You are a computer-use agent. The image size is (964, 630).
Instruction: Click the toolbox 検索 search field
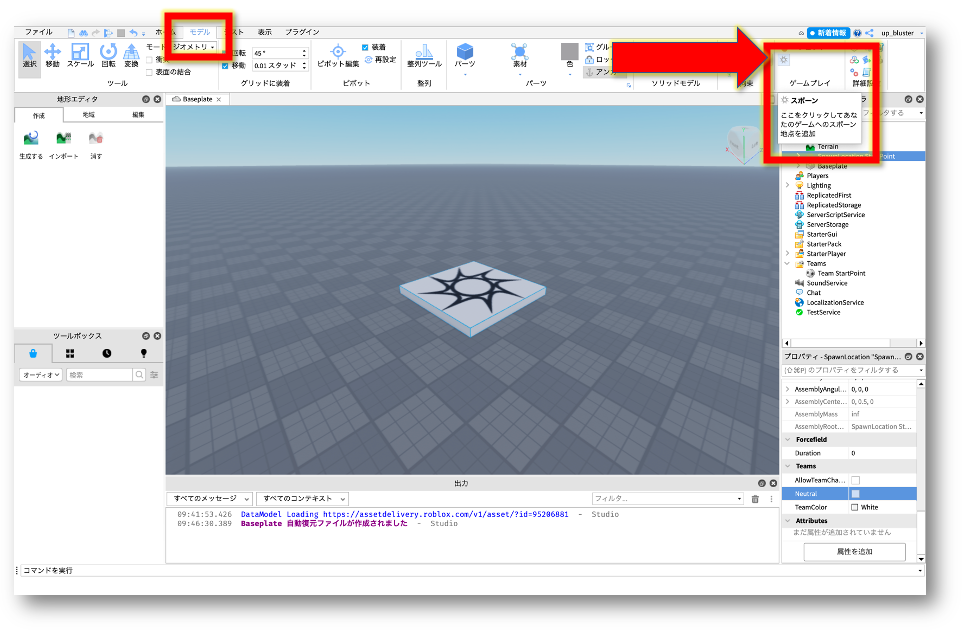[100, 374]
